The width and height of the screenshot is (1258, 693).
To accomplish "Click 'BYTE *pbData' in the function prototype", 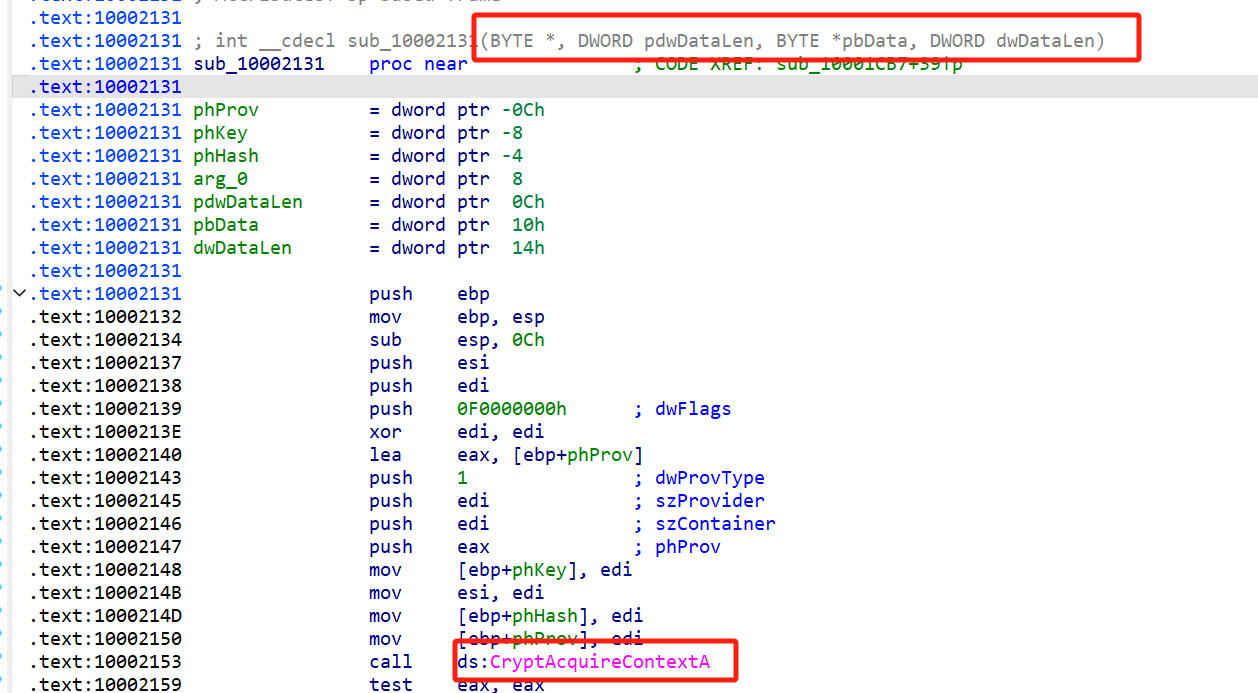I will point(842,41).
